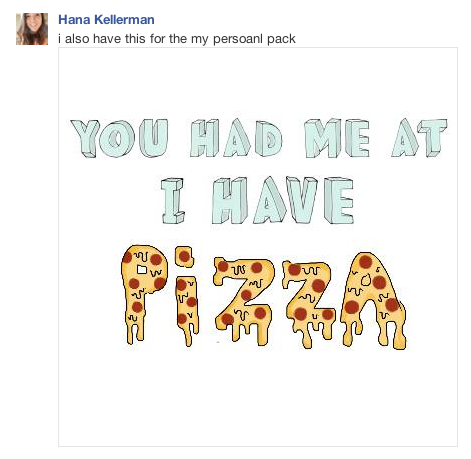
Task: Click the word AT in the image
Action: coord(419,138)
